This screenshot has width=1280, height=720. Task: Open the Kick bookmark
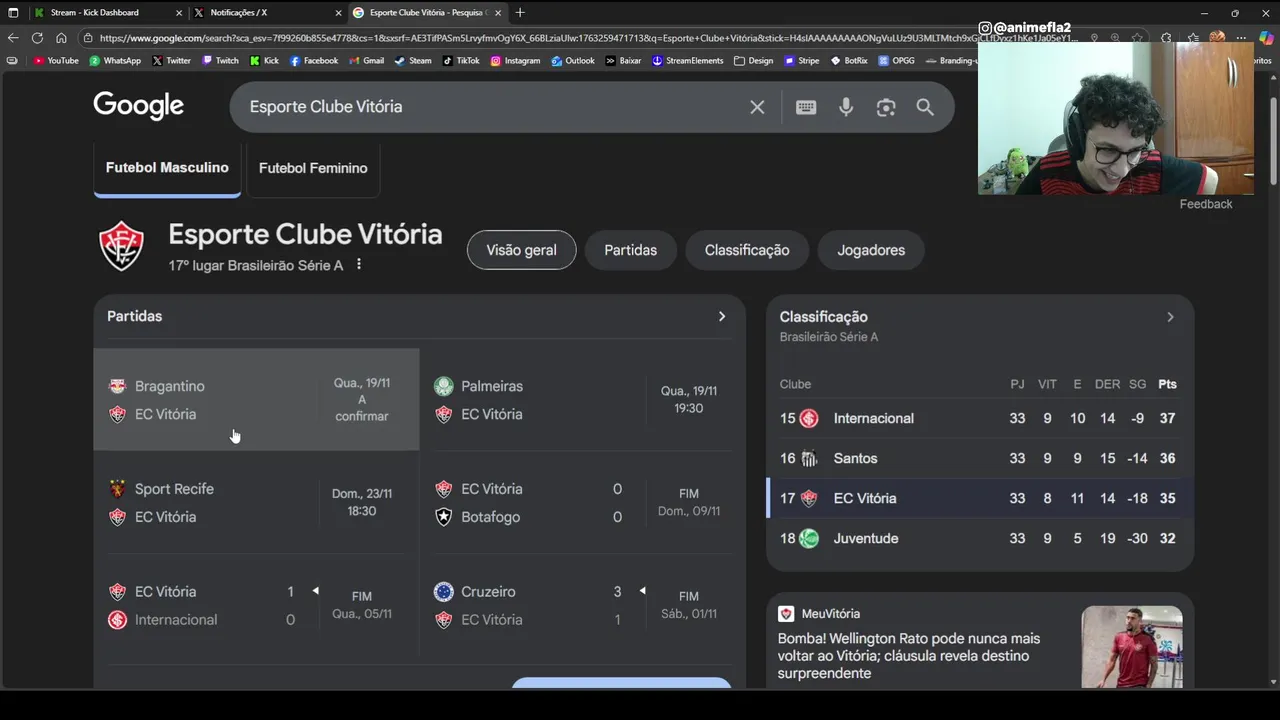265,60
